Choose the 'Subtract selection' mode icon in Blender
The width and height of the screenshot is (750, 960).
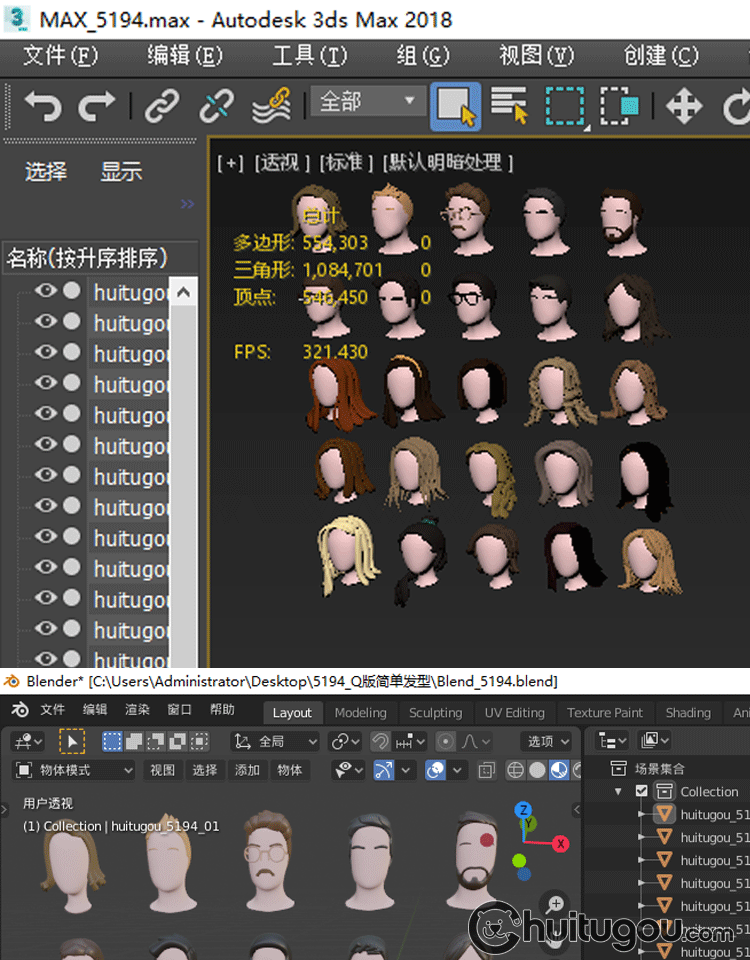pyautogui.click(x=156, y=741)
